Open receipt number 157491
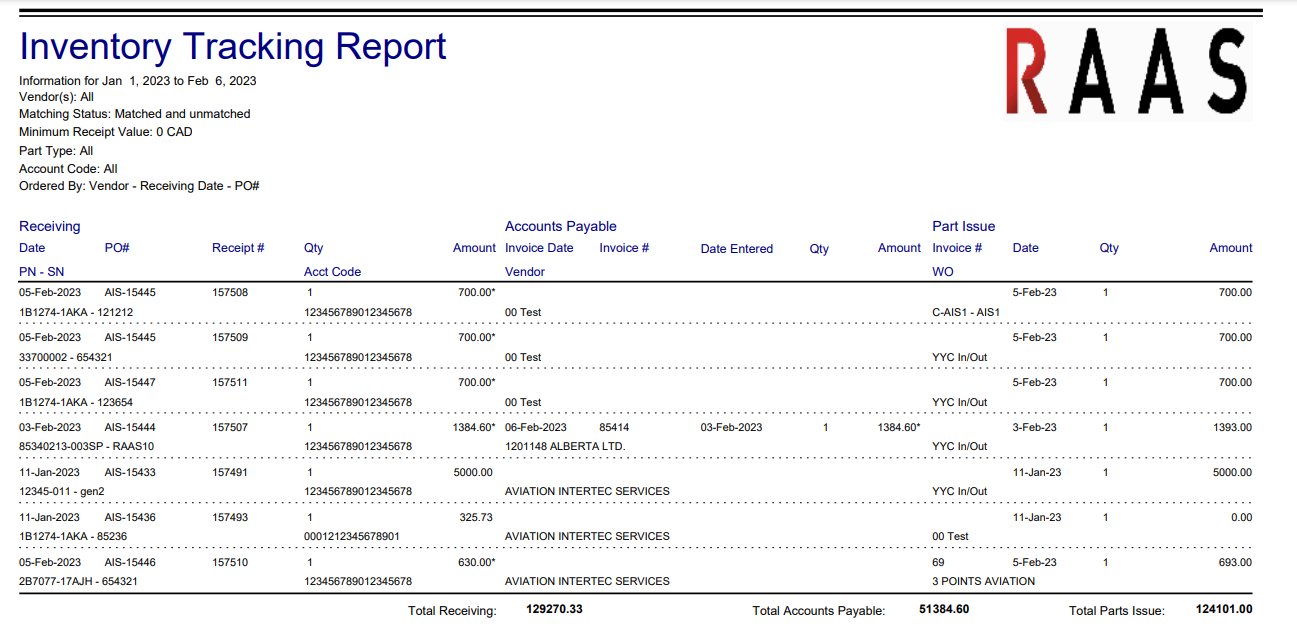Screen dimensions: 1297x630 (x=230, y=472)
